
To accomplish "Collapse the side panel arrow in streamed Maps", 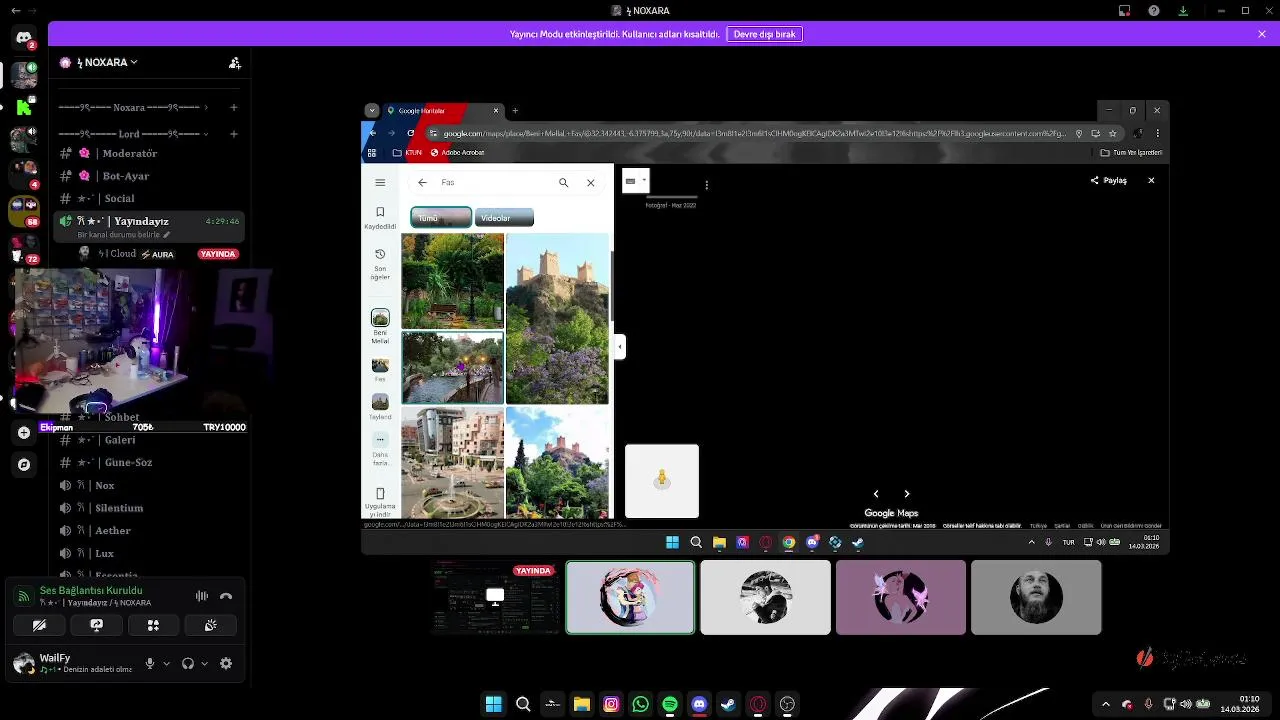I will tap(619, 347).
